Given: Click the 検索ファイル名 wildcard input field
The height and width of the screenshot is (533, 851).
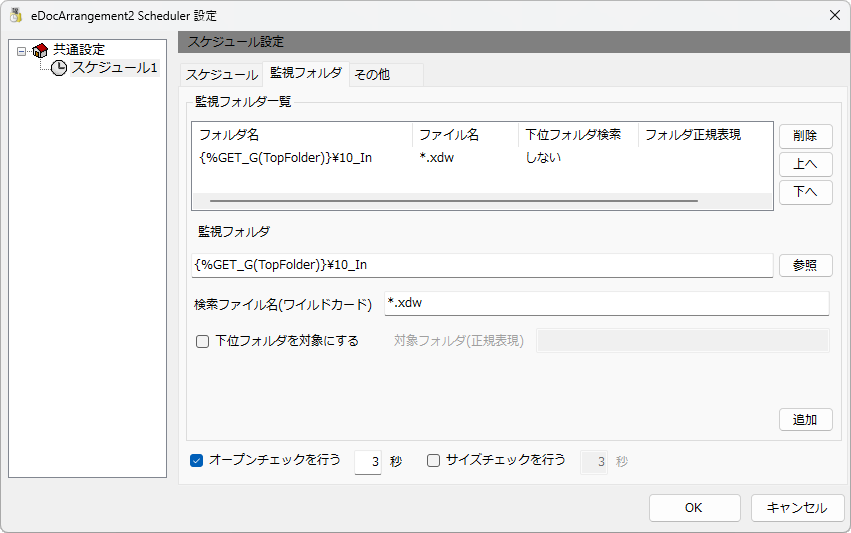Looking at the screenshot, I should (607, 303).
